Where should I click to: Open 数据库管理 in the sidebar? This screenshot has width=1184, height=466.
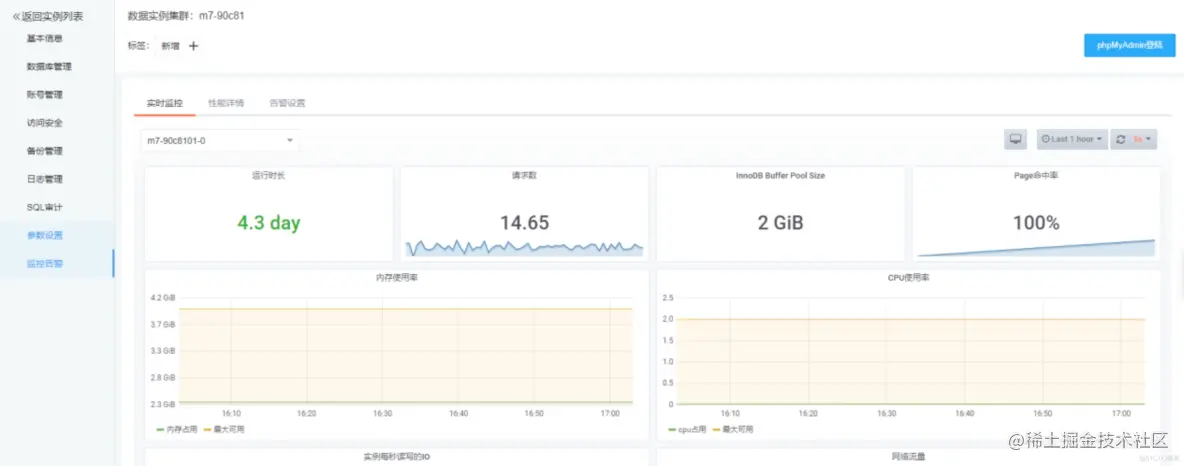pyautogui.click(x=49, y=66)
